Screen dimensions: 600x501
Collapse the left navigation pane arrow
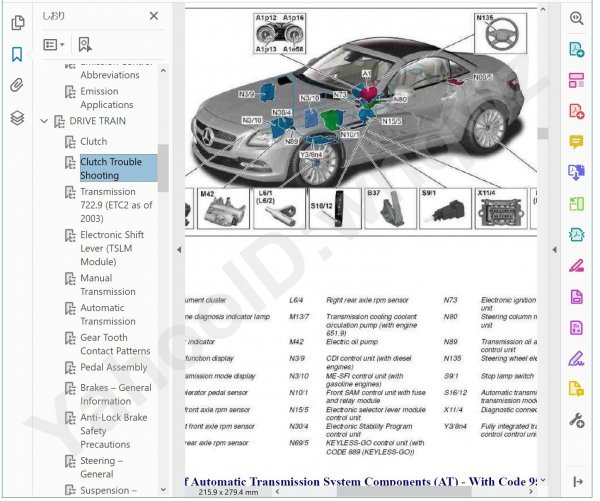(x=179, y=250)
